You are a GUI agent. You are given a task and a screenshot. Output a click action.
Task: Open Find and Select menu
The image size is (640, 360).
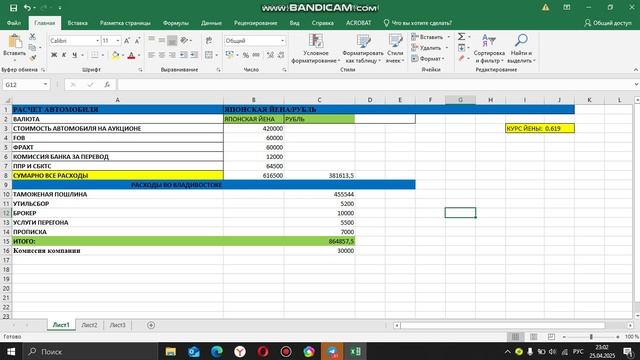[x=521, y=49]
